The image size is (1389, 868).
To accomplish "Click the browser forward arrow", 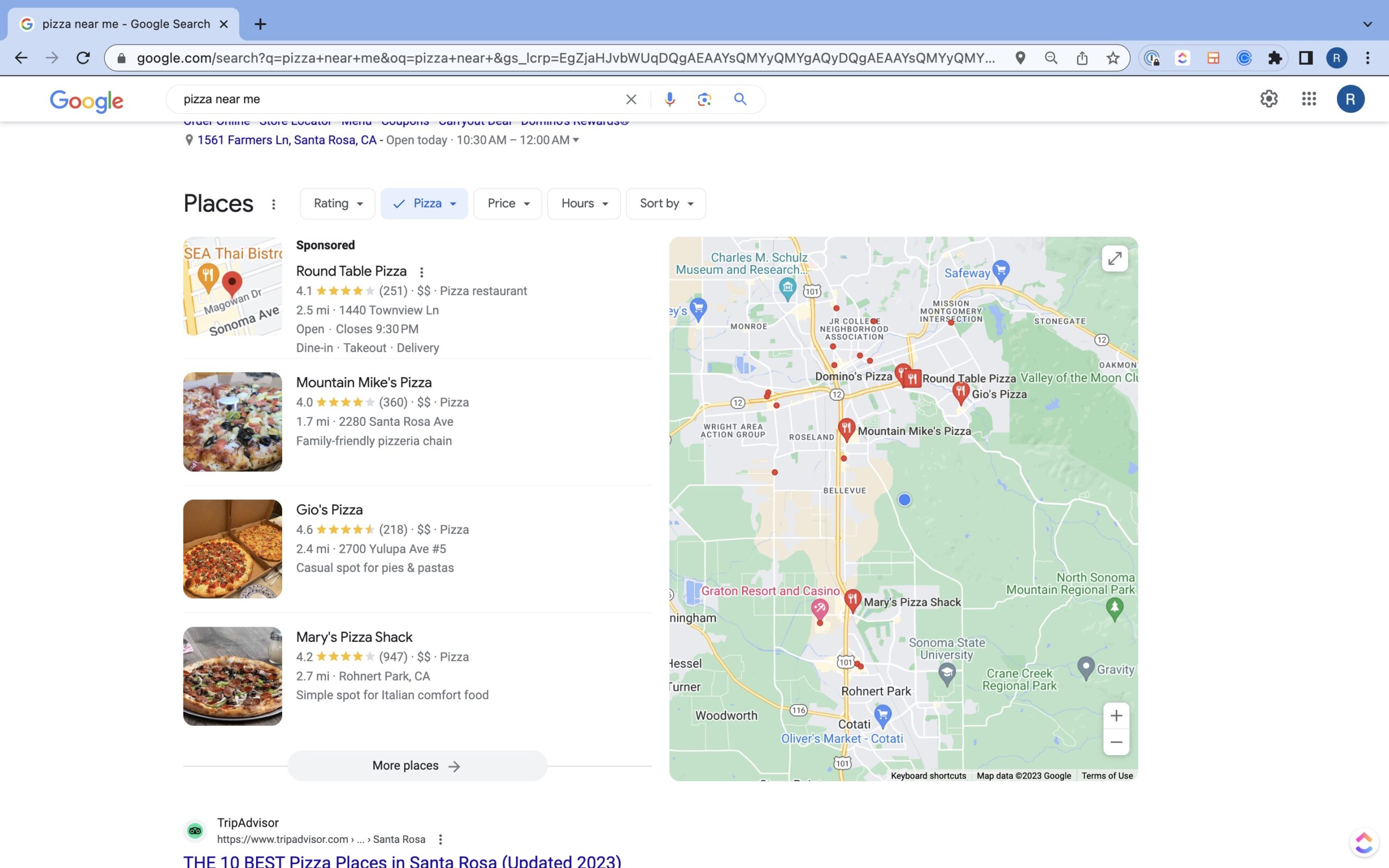I will (52, 58).
